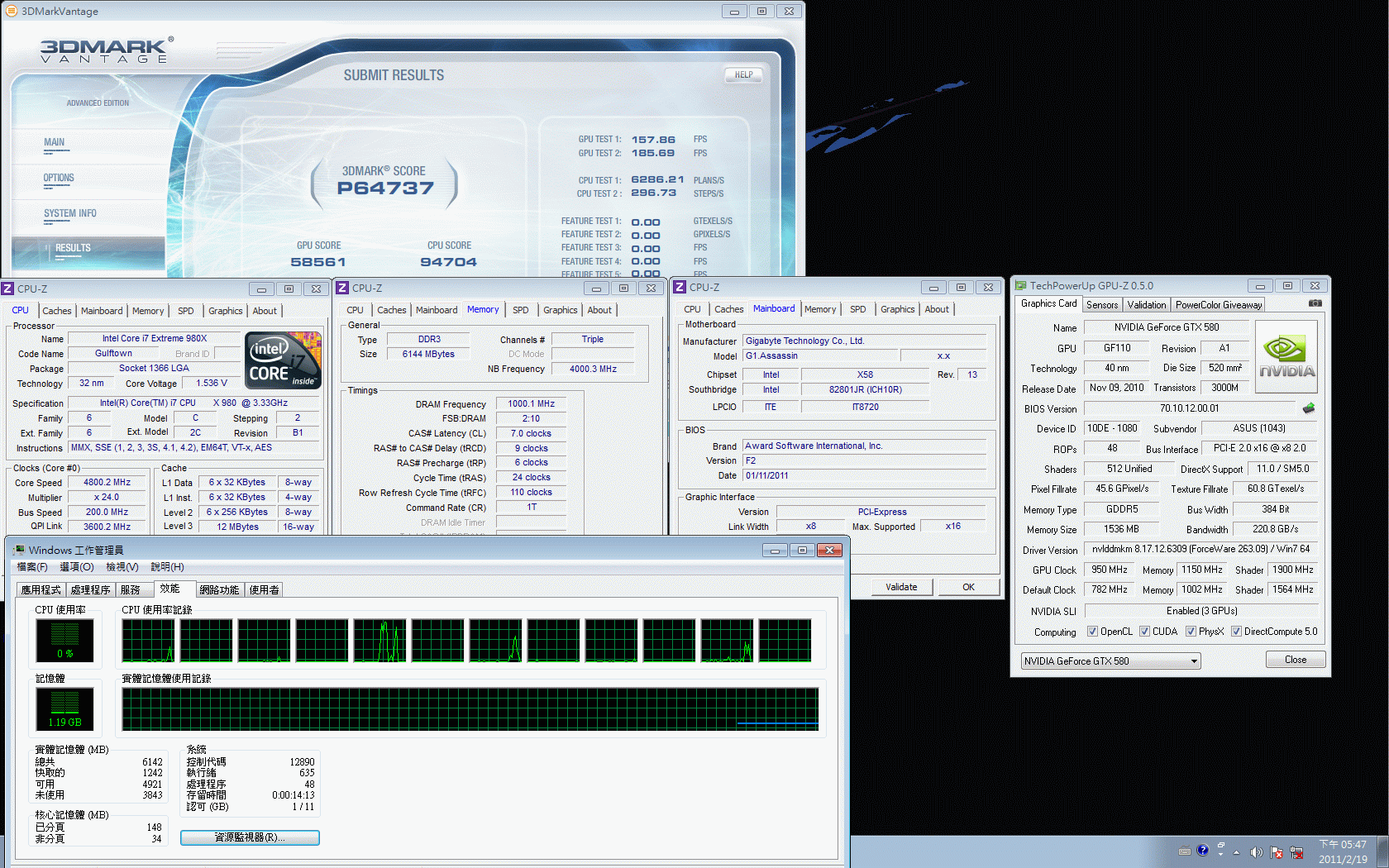This screenshot has height=868, width=1389.
Task: Close the CPU-Z Mainboard window
Action: [x=988, y=287]
